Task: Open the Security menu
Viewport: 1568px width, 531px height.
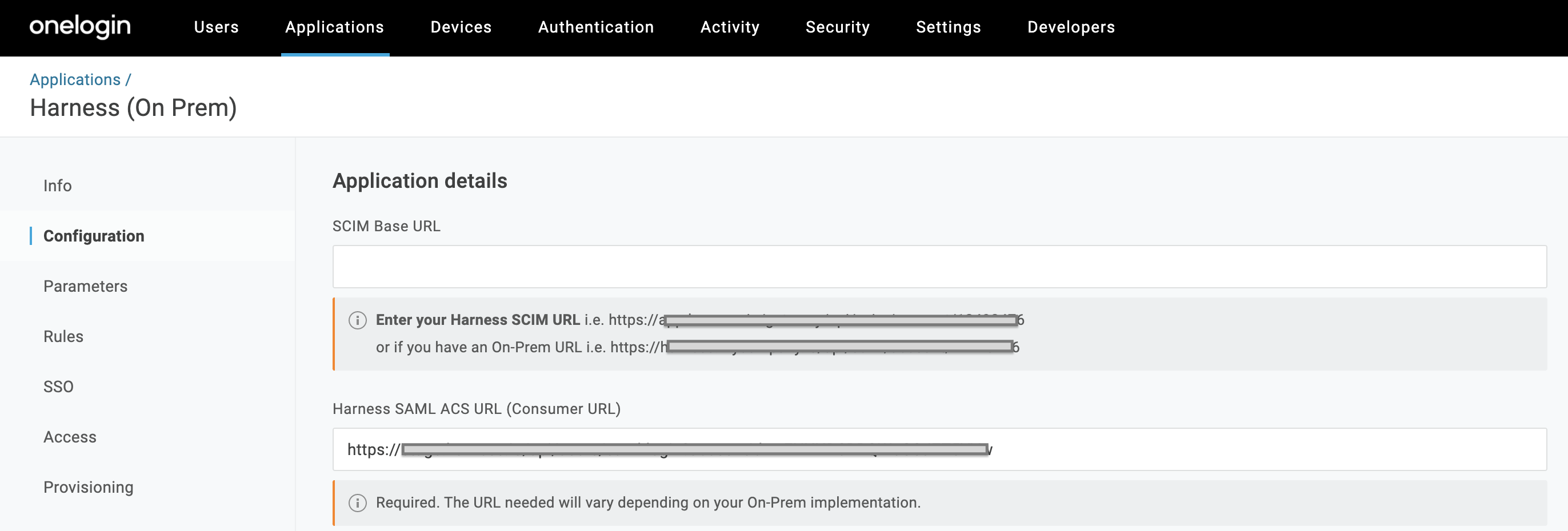Action: [x=837, y=27]
